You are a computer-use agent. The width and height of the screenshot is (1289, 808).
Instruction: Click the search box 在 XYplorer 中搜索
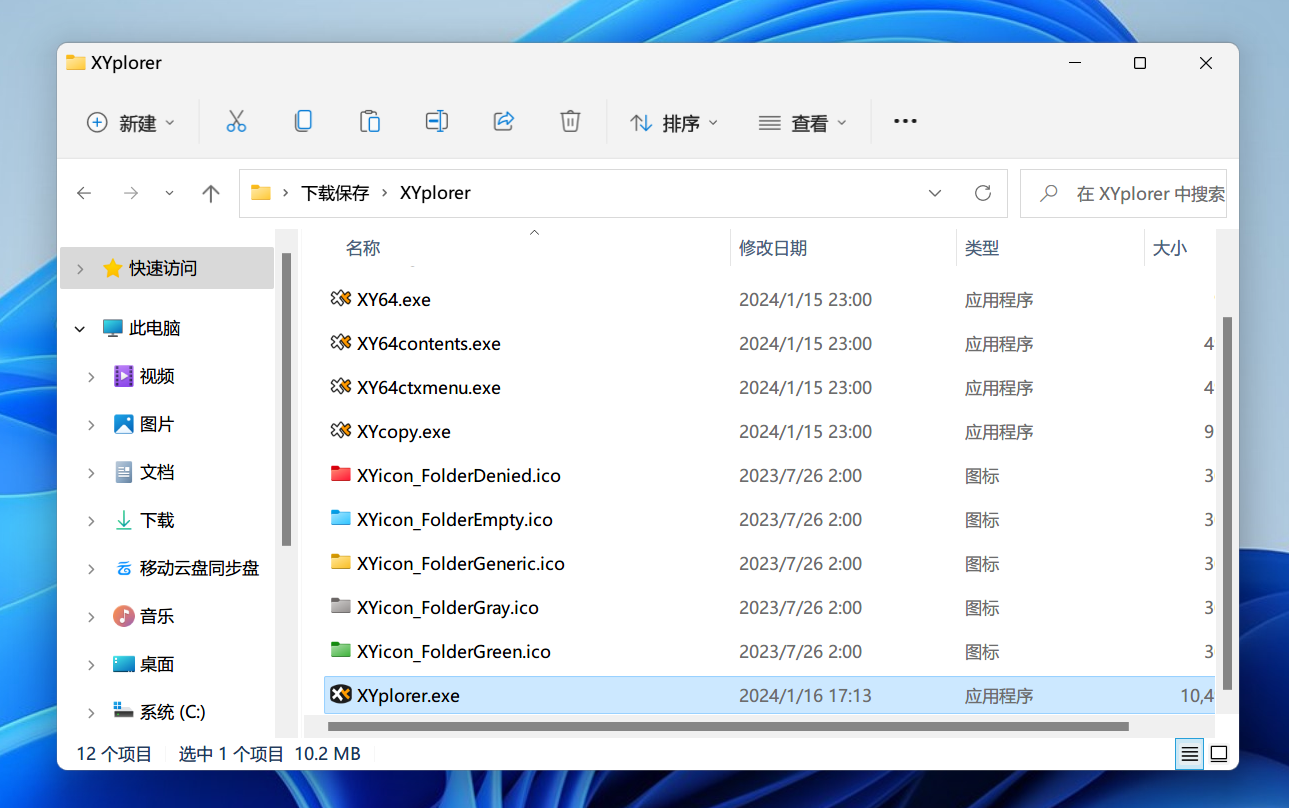pyautogui.click(x=1123, y=193)
